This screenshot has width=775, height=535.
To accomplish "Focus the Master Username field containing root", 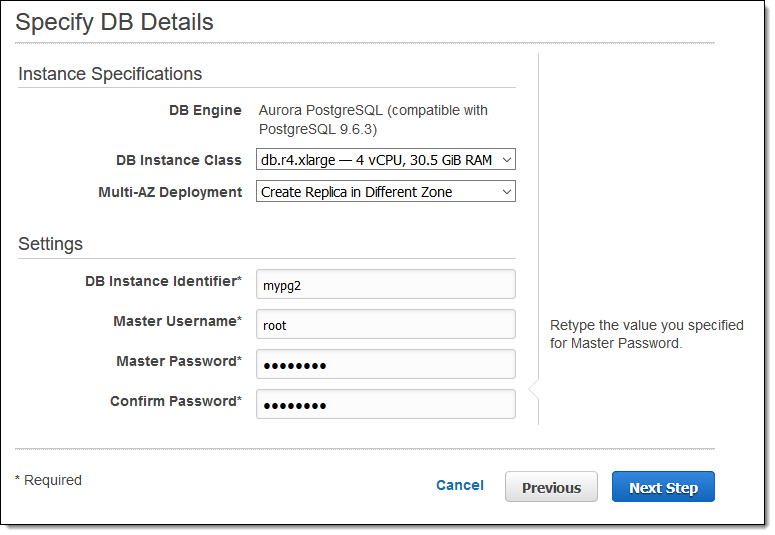I will 386,324.
